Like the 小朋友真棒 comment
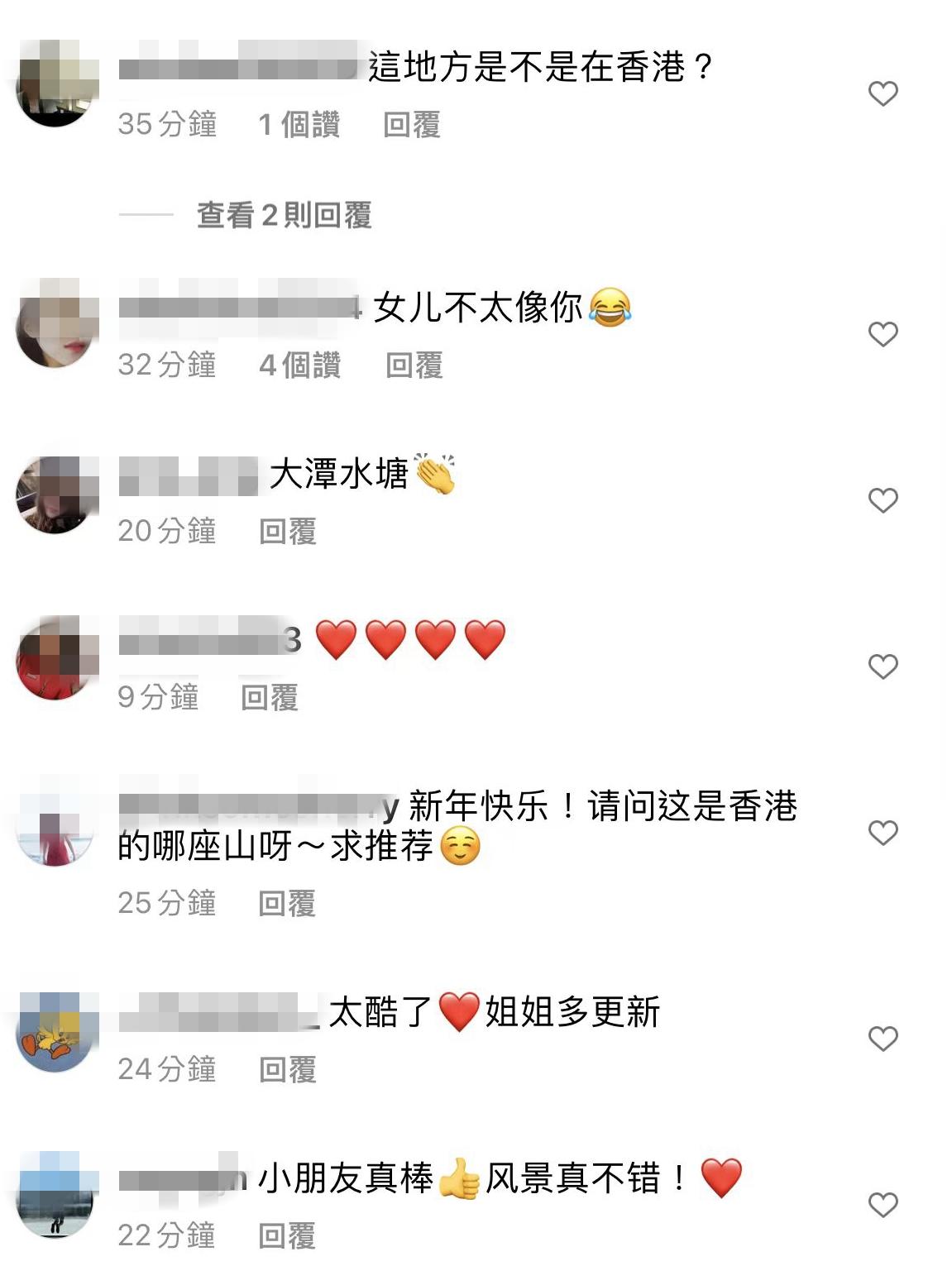 pyautogui.click(x=883, y=1205)
